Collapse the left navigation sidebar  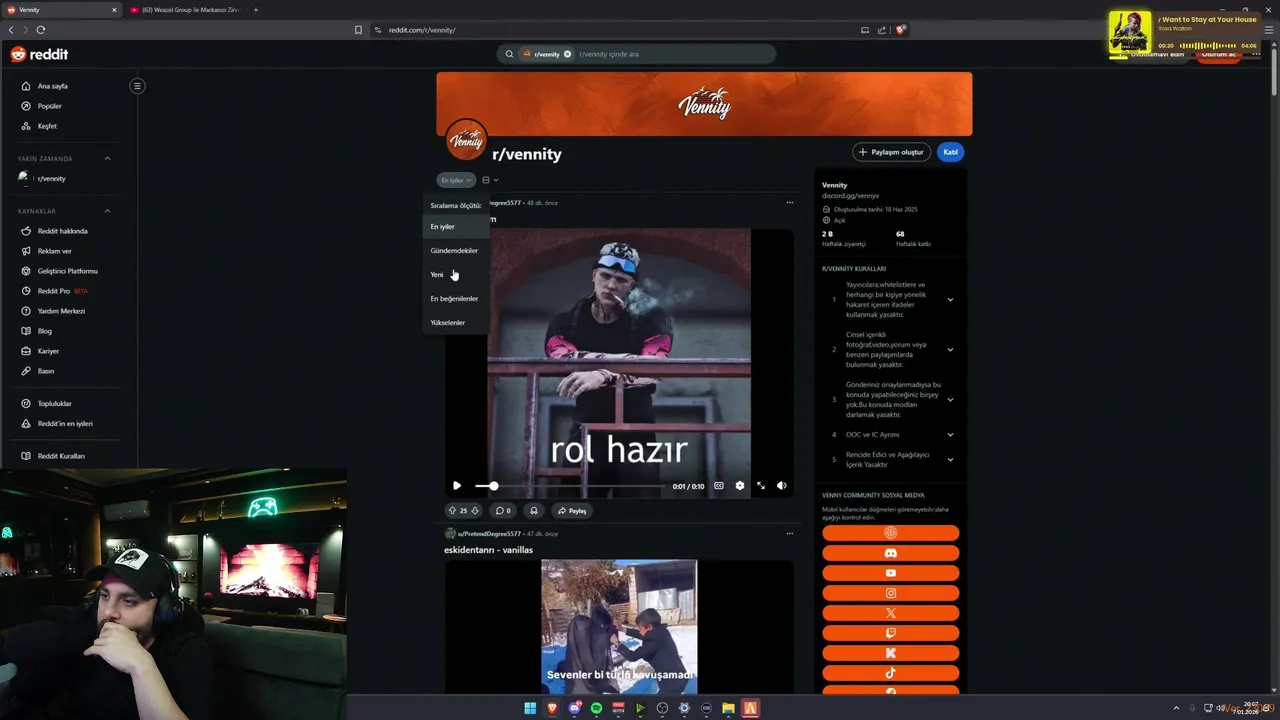coord(137,86)
